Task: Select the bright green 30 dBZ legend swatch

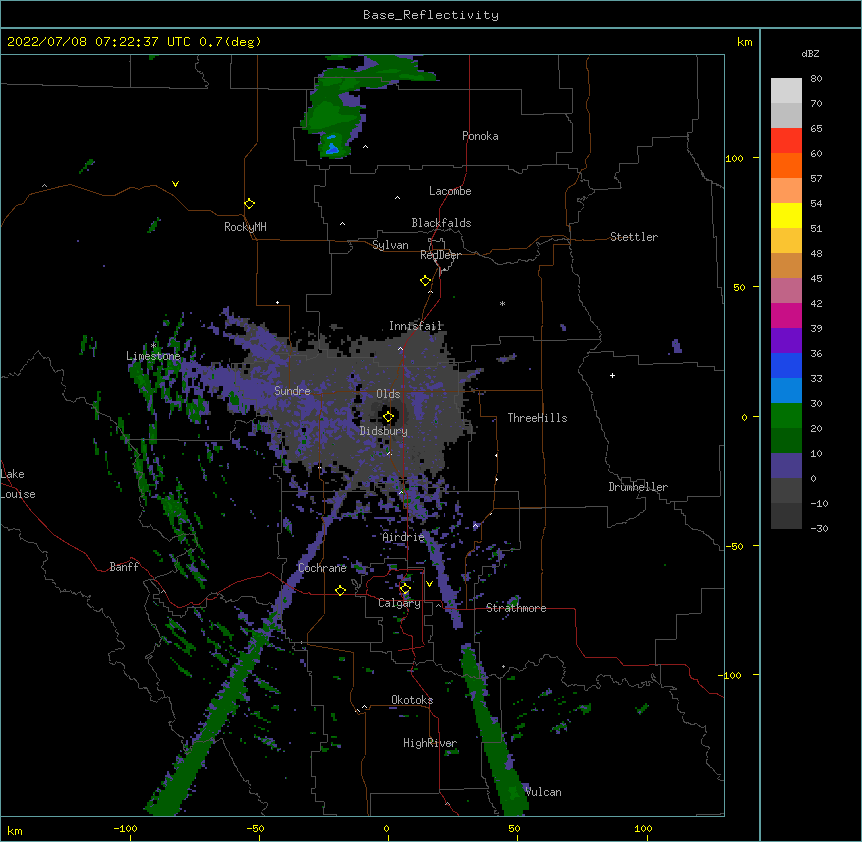Action: (x=786, y=416)
